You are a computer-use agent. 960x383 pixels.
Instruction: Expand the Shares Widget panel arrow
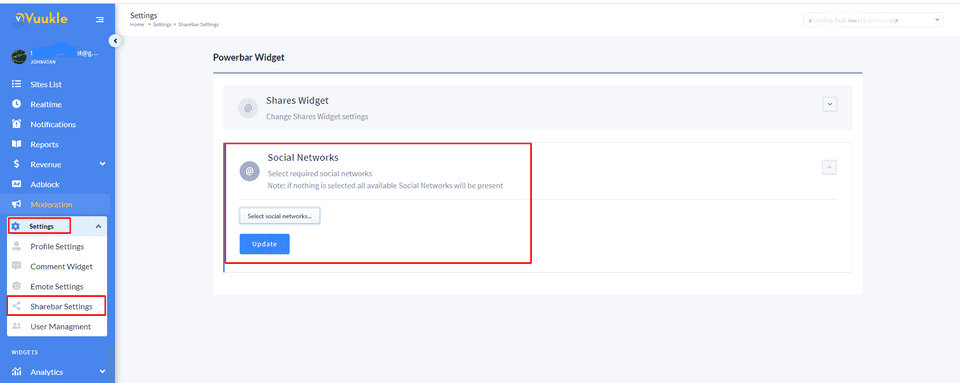click(830, 104)
